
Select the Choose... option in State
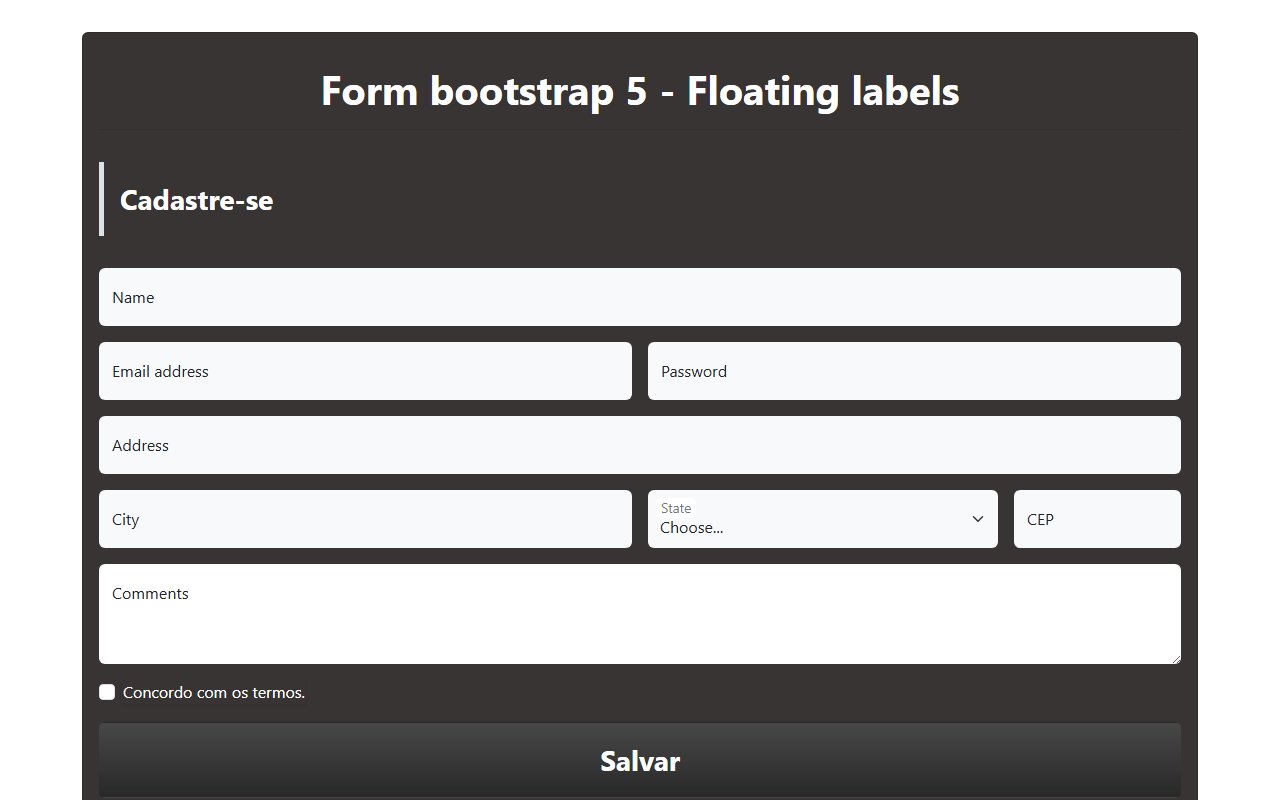[691, 527]
